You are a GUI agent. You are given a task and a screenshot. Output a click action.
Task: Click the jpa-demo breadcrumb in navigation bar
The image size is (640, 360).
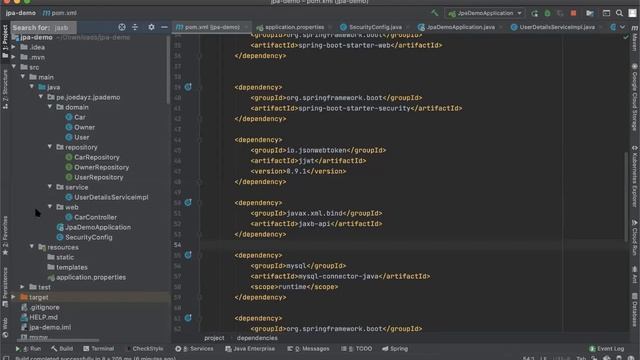(x=20, y=13)
